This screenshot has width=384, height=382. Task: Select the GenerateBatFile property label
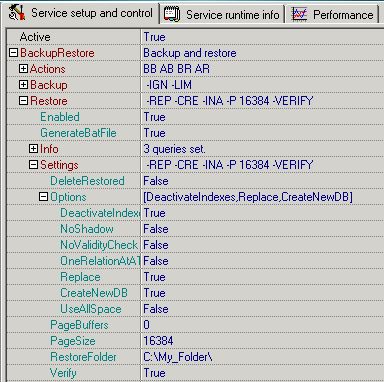[78, 133]
